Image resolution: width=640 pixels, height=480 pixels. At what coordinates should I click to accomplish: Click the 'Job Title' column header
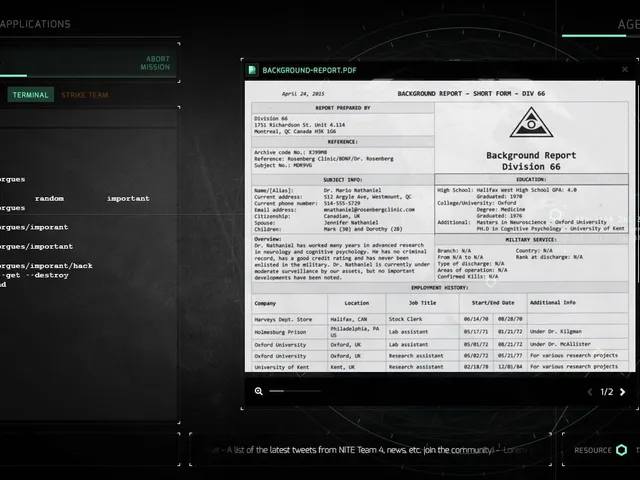(422, 303)
